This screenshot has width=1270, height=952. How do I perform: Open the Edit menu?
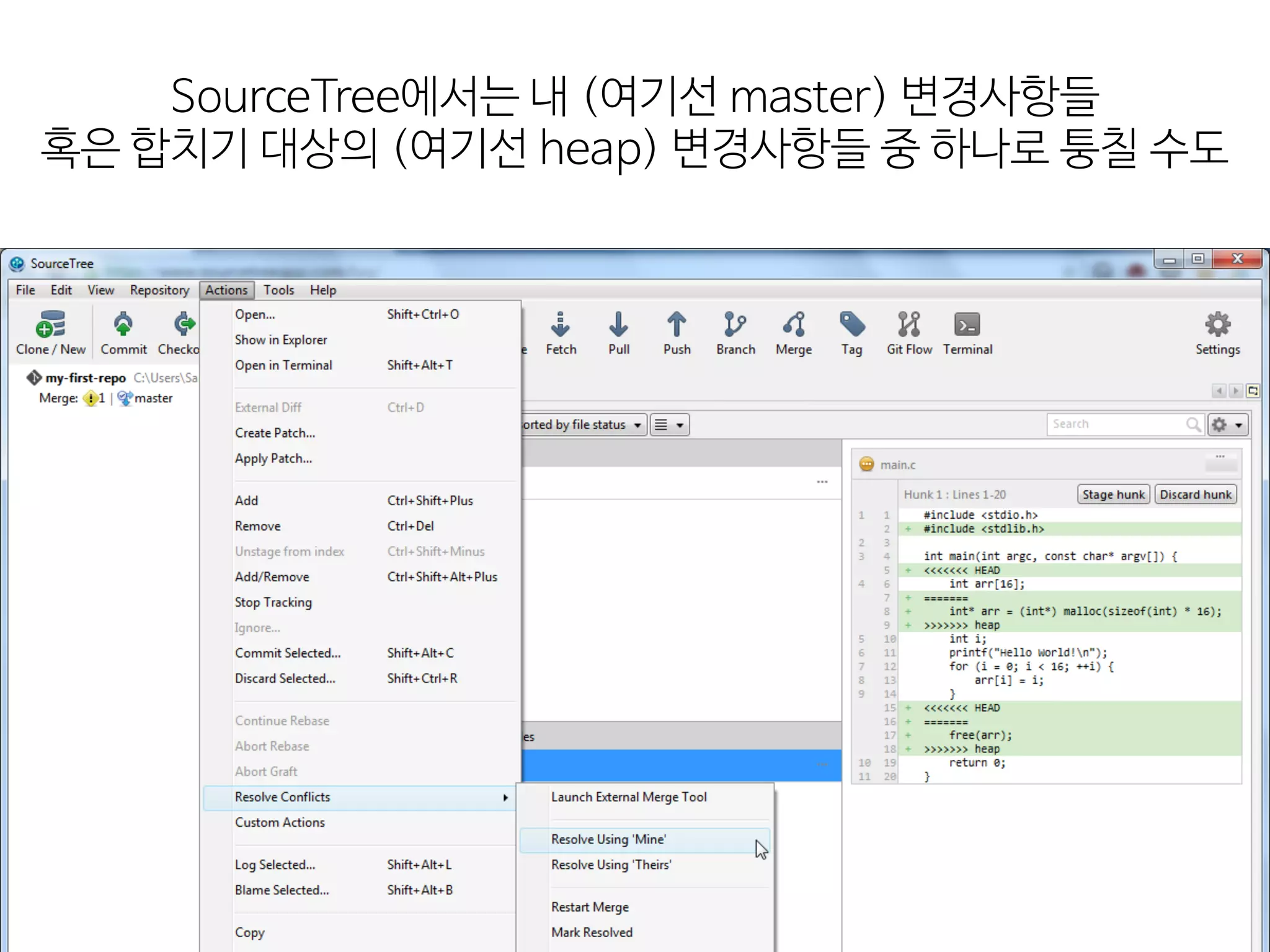tap(61, 290)
